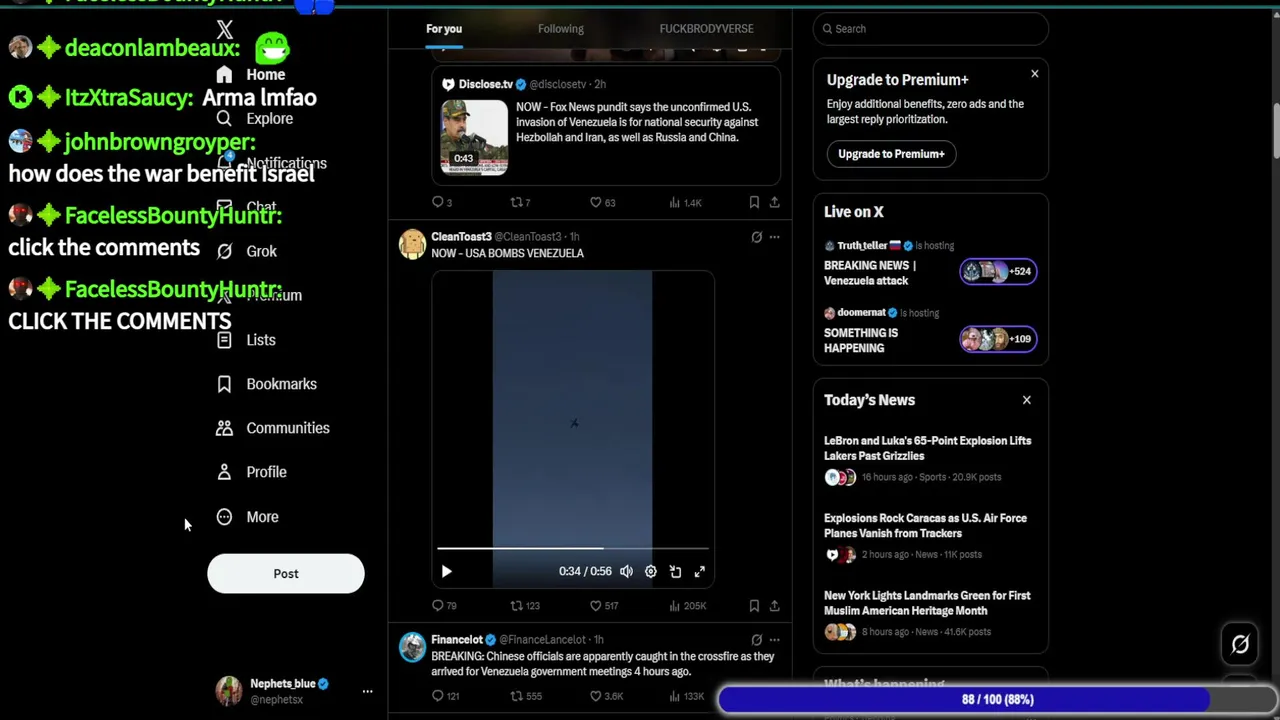The width and height of the screenshot is (1280, 720).
Task: Bookmark the Disclose.tv post
Action: pyautogui.click(x=754, y=202)
